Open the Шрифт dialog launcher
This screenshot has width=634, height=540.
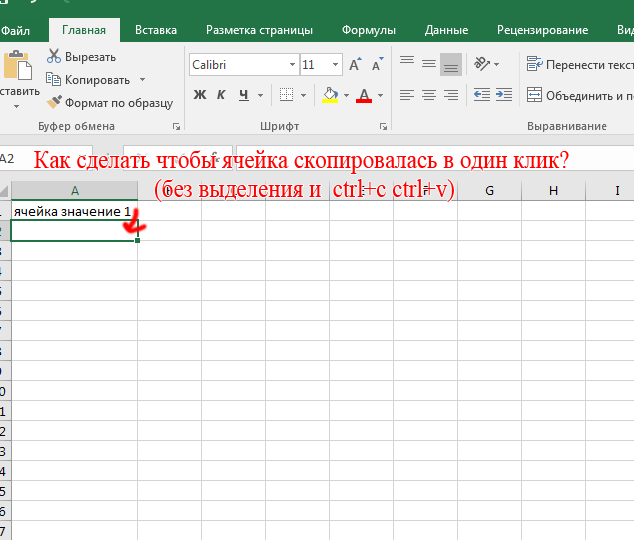click(383, 127)
